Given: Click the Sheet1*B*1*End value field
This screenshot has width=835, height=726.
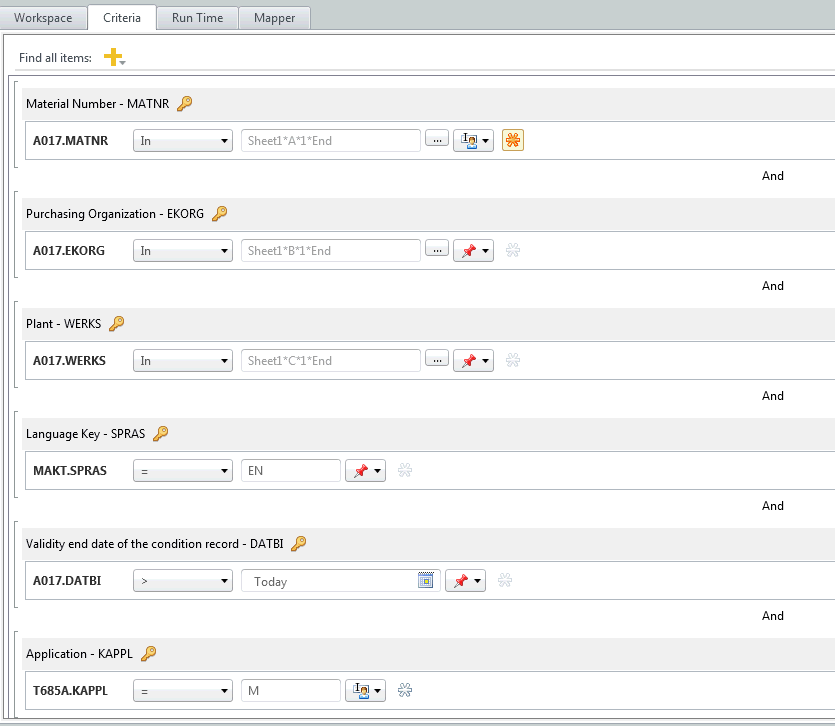Looking at the screenshot, I should click(x=331, y=250).
